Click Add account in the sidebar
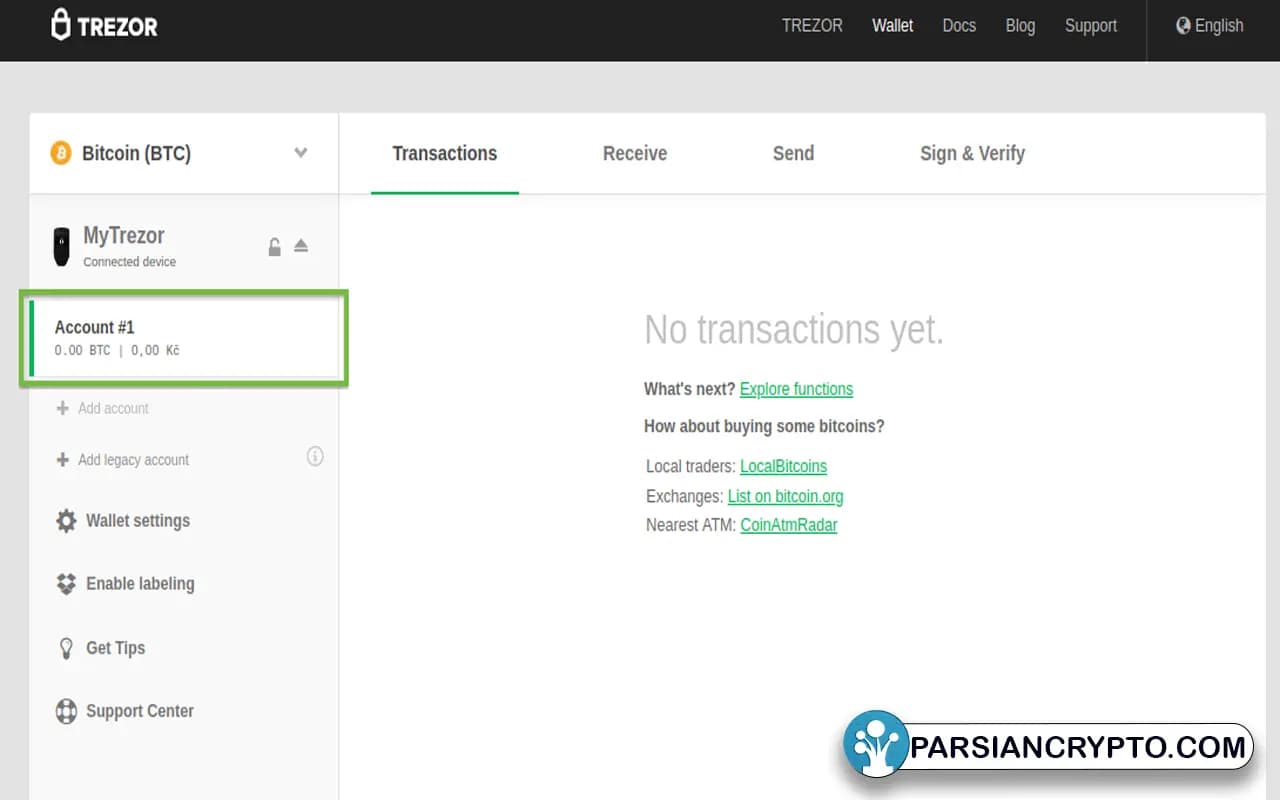The height and width of the screenshot is (800, 1280). [x=113, y=408]
